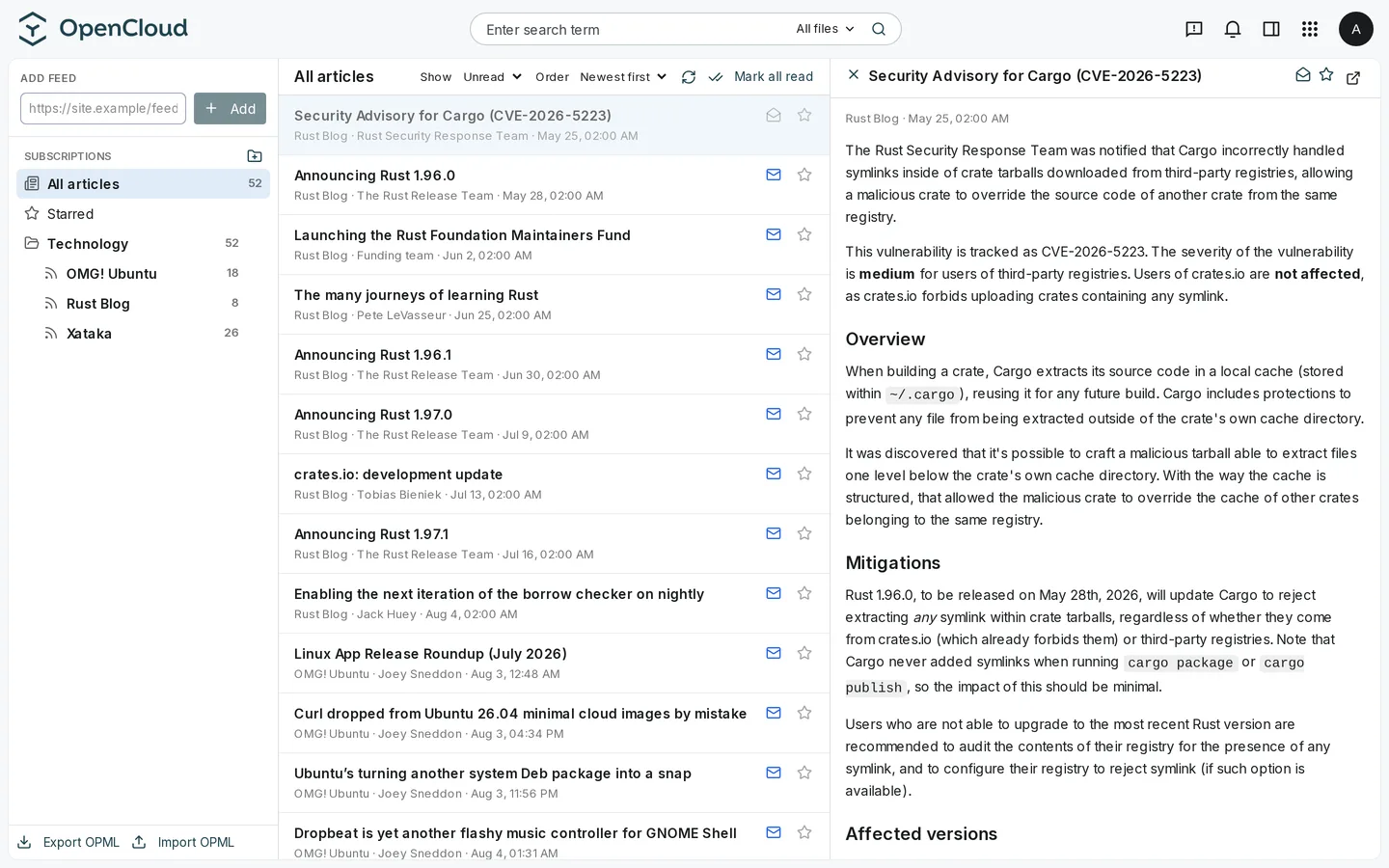Star the Ubuntu Deb package into snap article
This screenshot has width=1389, height=868.
click(x=804, y=773)
